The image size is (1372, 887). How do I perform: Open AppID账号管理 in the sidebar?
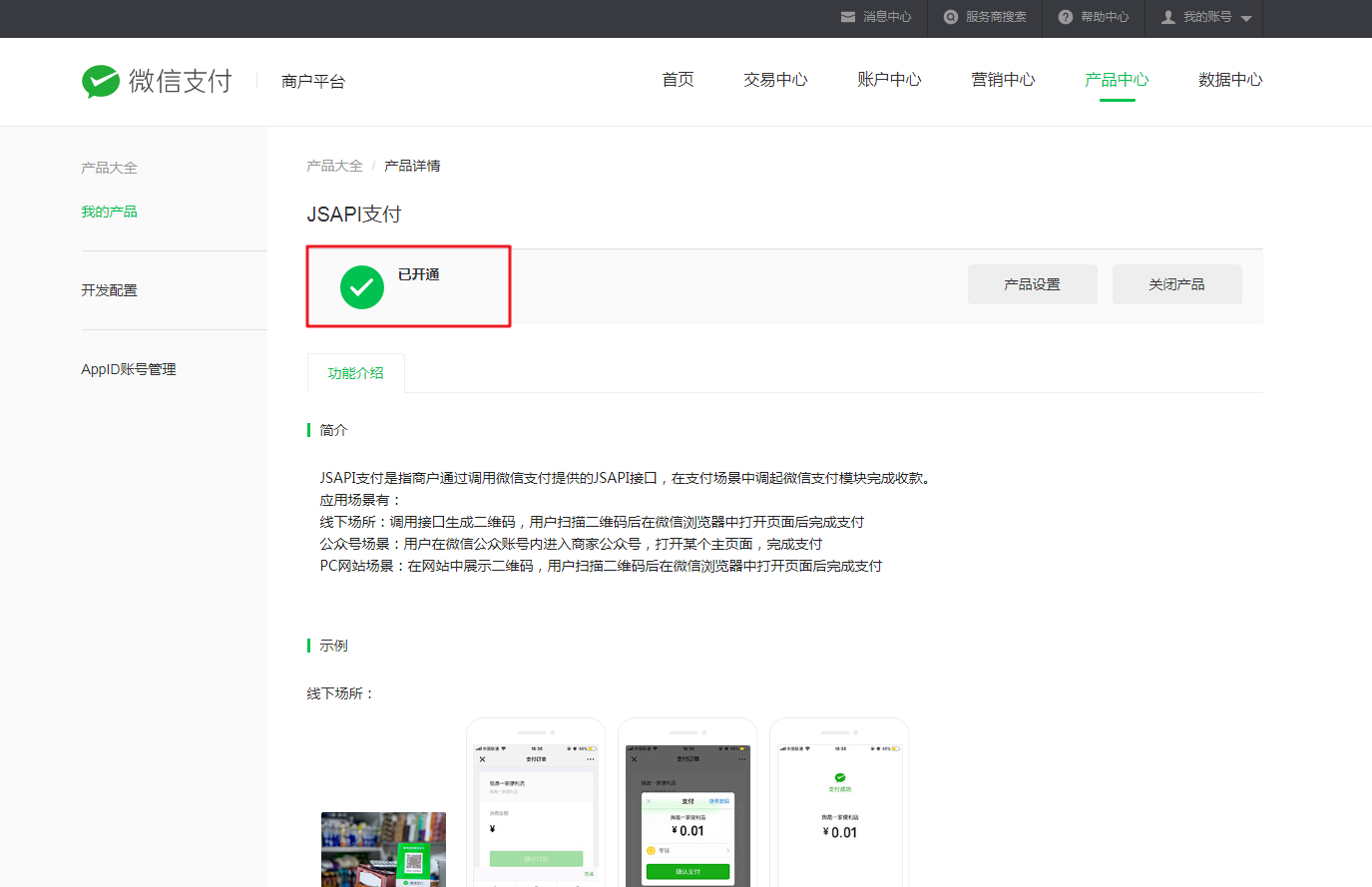(128, 369)
